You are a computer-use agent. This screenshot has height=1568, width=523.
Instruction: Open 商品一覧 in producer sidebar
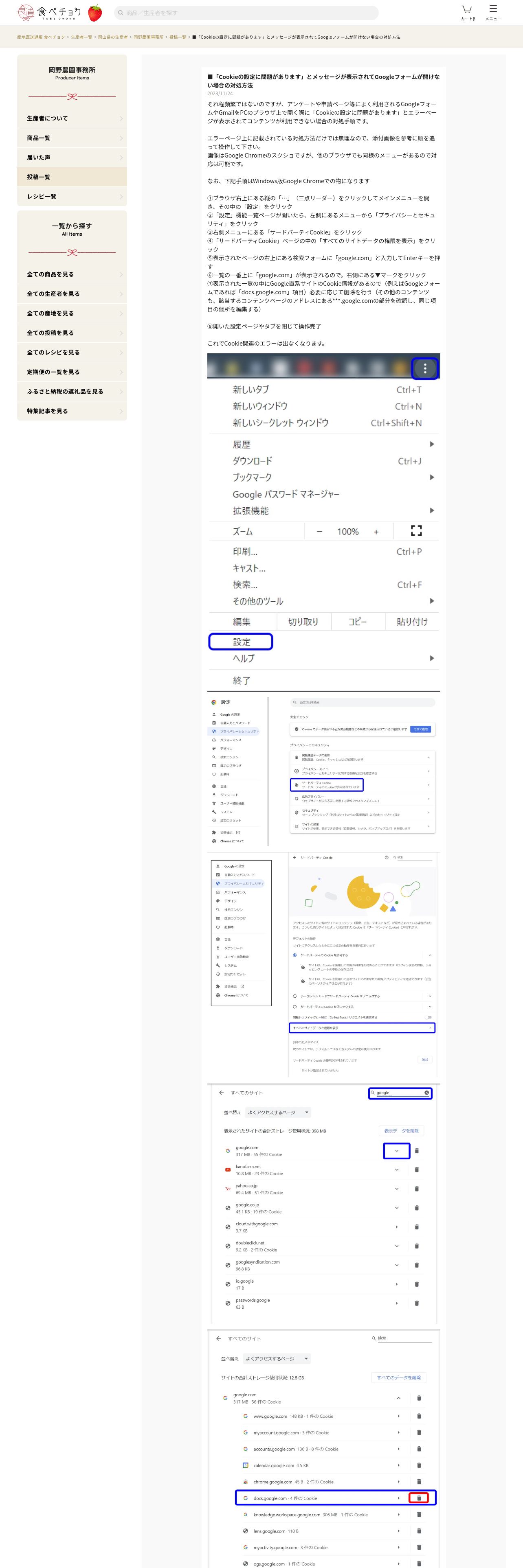[x=72, y=138]
